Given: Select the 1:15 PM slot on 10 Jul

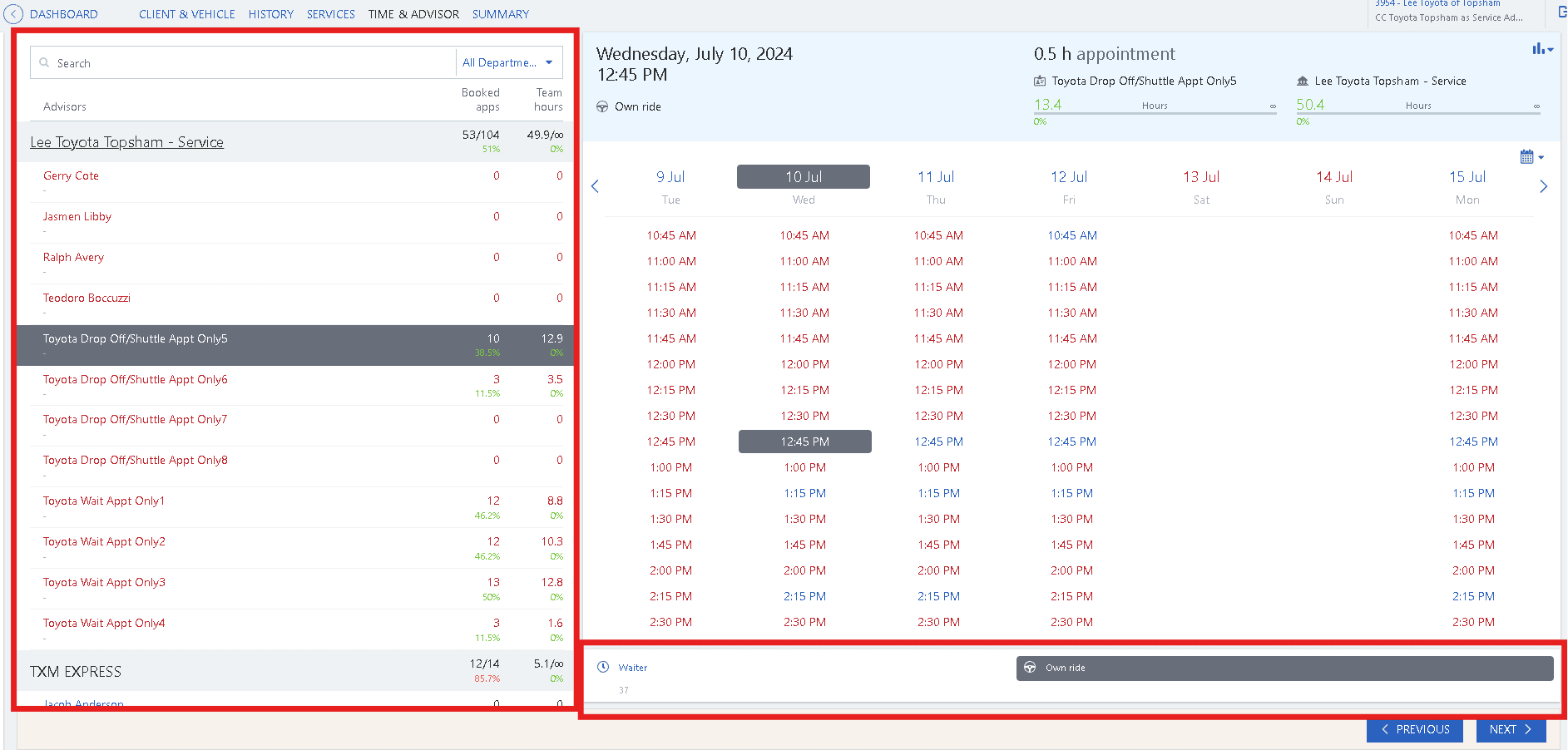Looking at the screenshot, I should 805,493.
